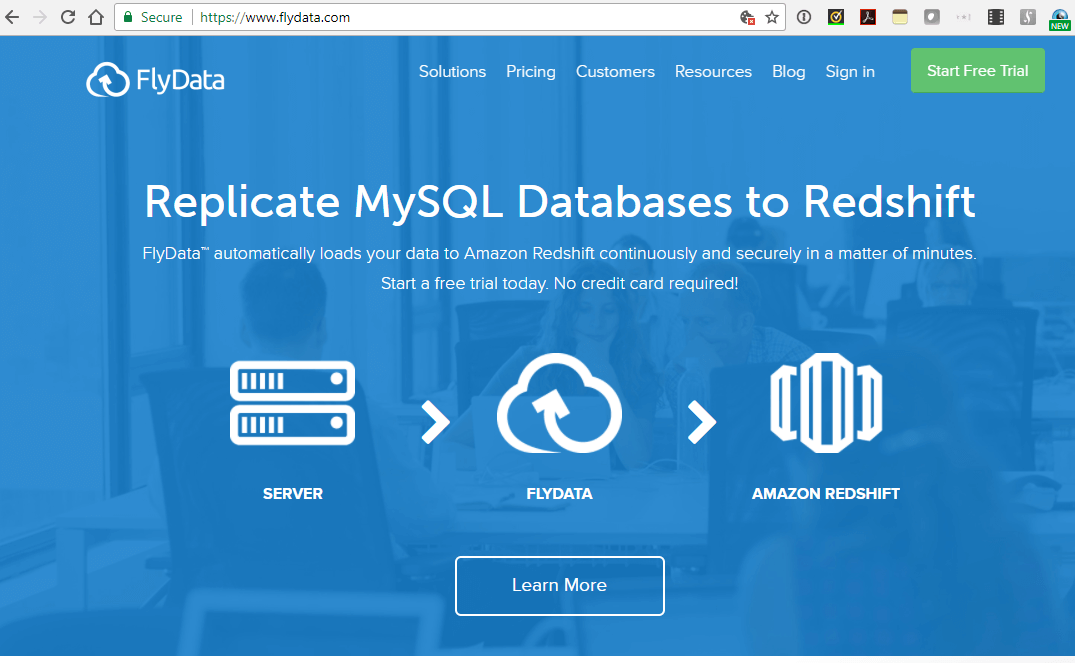
Task: Click the extension icon with NEW badge
Action: click(1059, 15)
